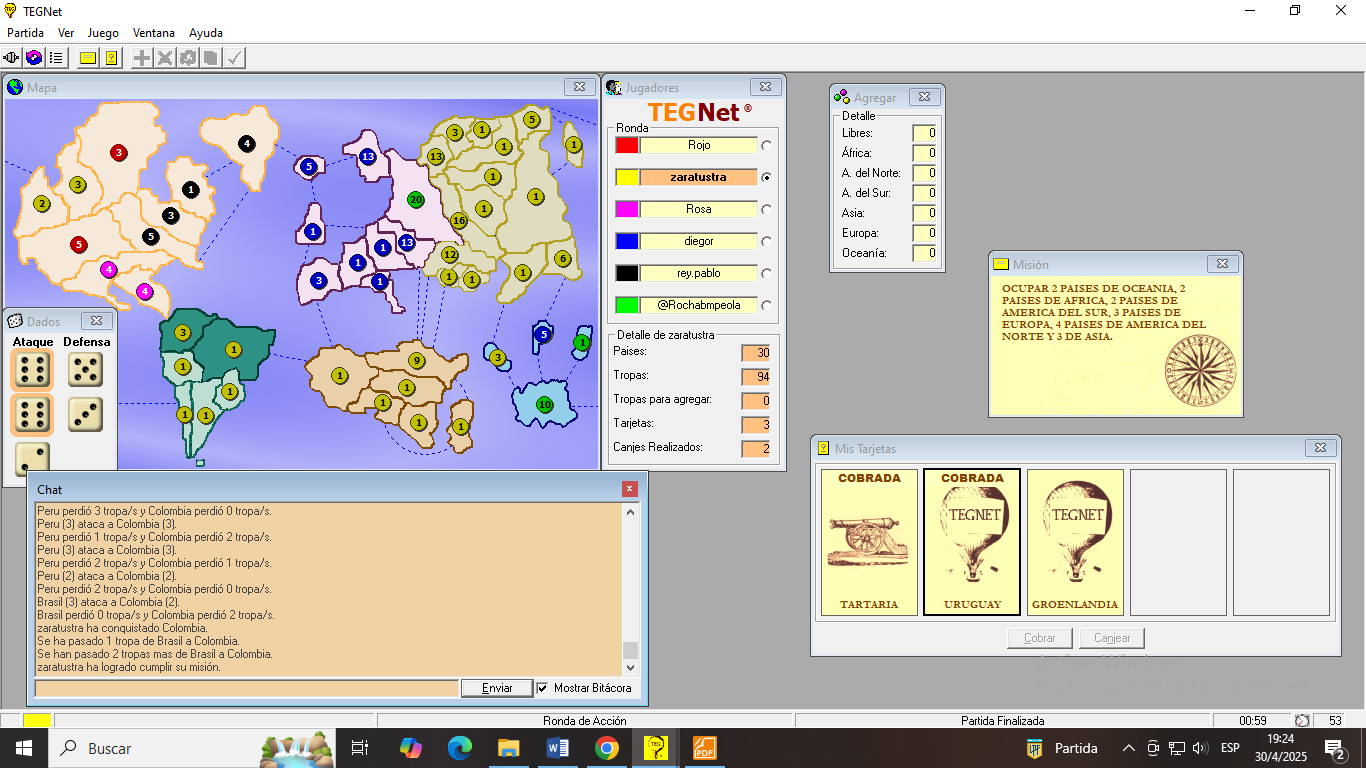
Task: Click the Copilot icon on the taskbar
Action: pyautogui.click(x=411, y=748)
